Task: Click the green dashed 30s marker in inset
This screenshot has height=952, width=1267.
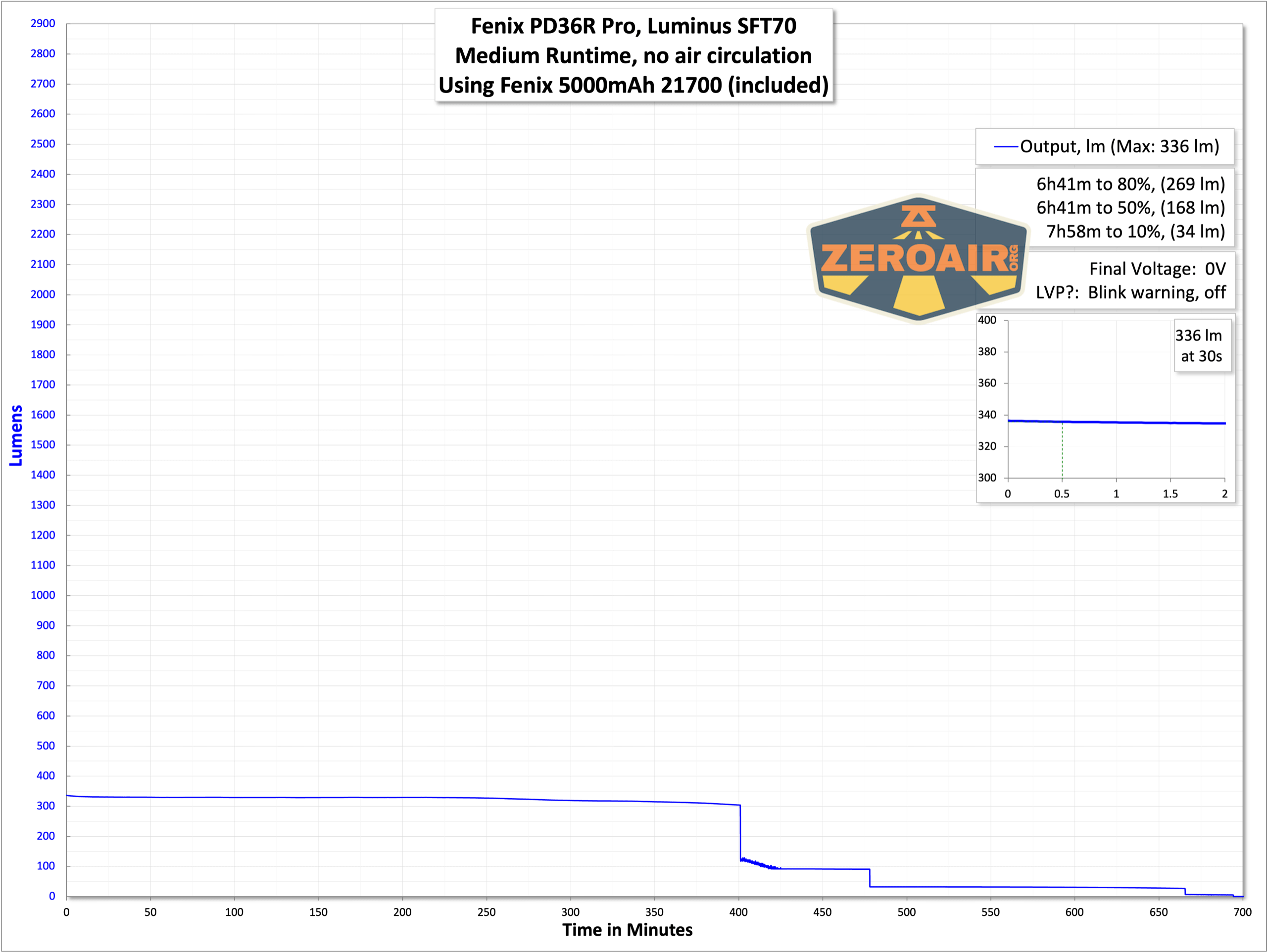Action: (x=1062, y=450)
